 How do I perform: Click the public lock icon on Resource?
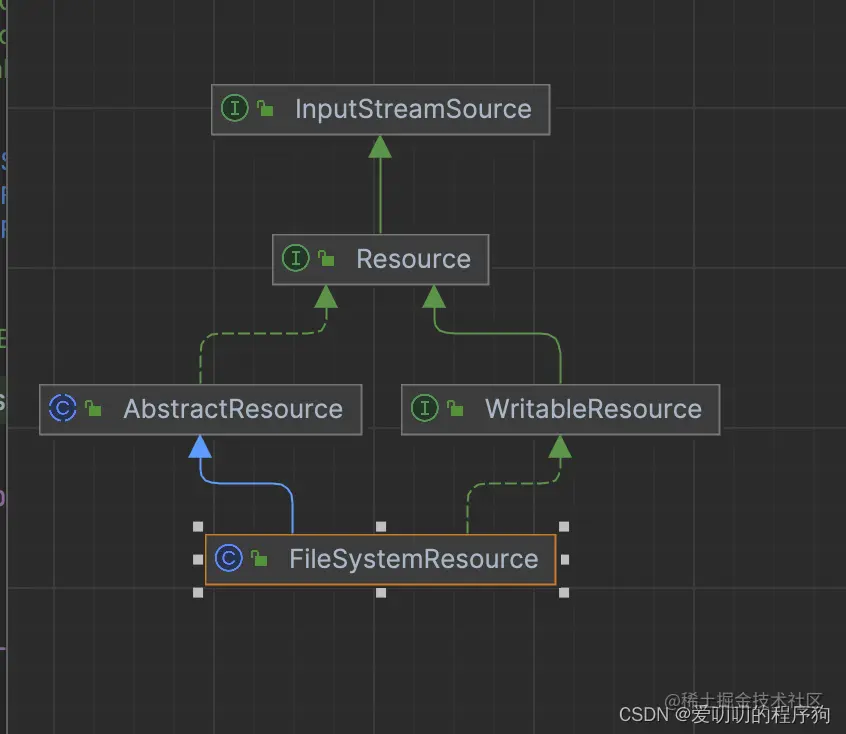coord(326,259)
